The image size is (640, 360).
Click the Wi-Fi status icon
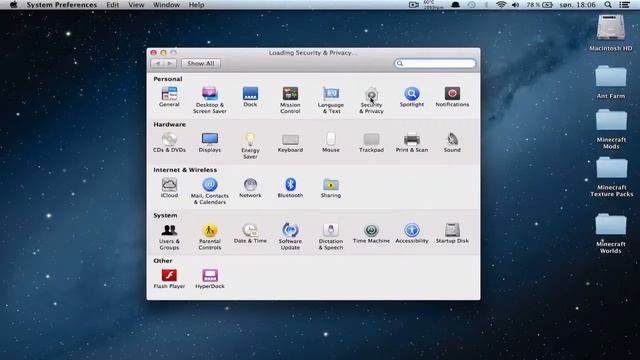[501, 5]
